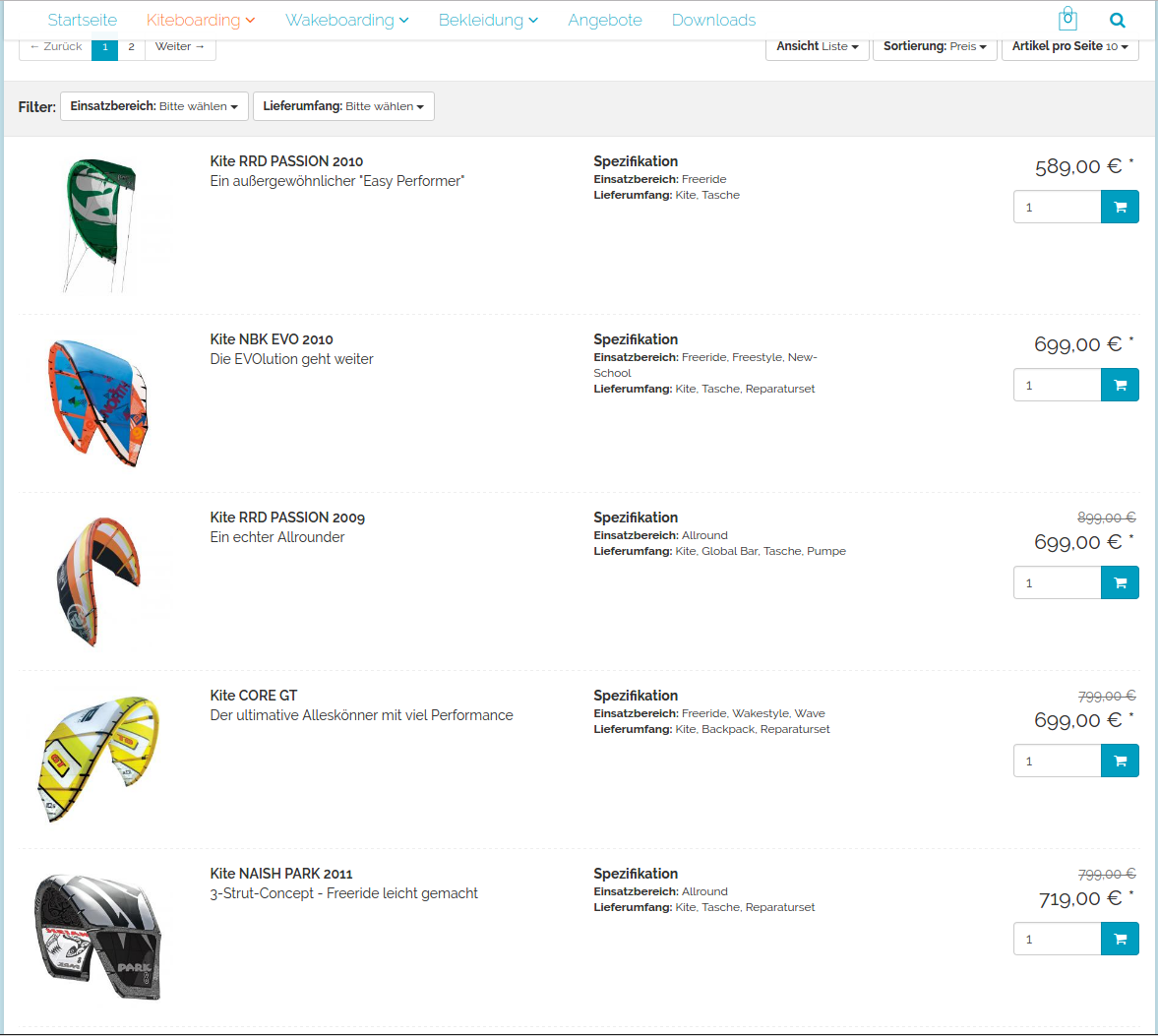Viewport: 1158px width, 1036px height.
Task: Click quantity field for Kite NBK EVO 2010
Action: pos(1057,385)
